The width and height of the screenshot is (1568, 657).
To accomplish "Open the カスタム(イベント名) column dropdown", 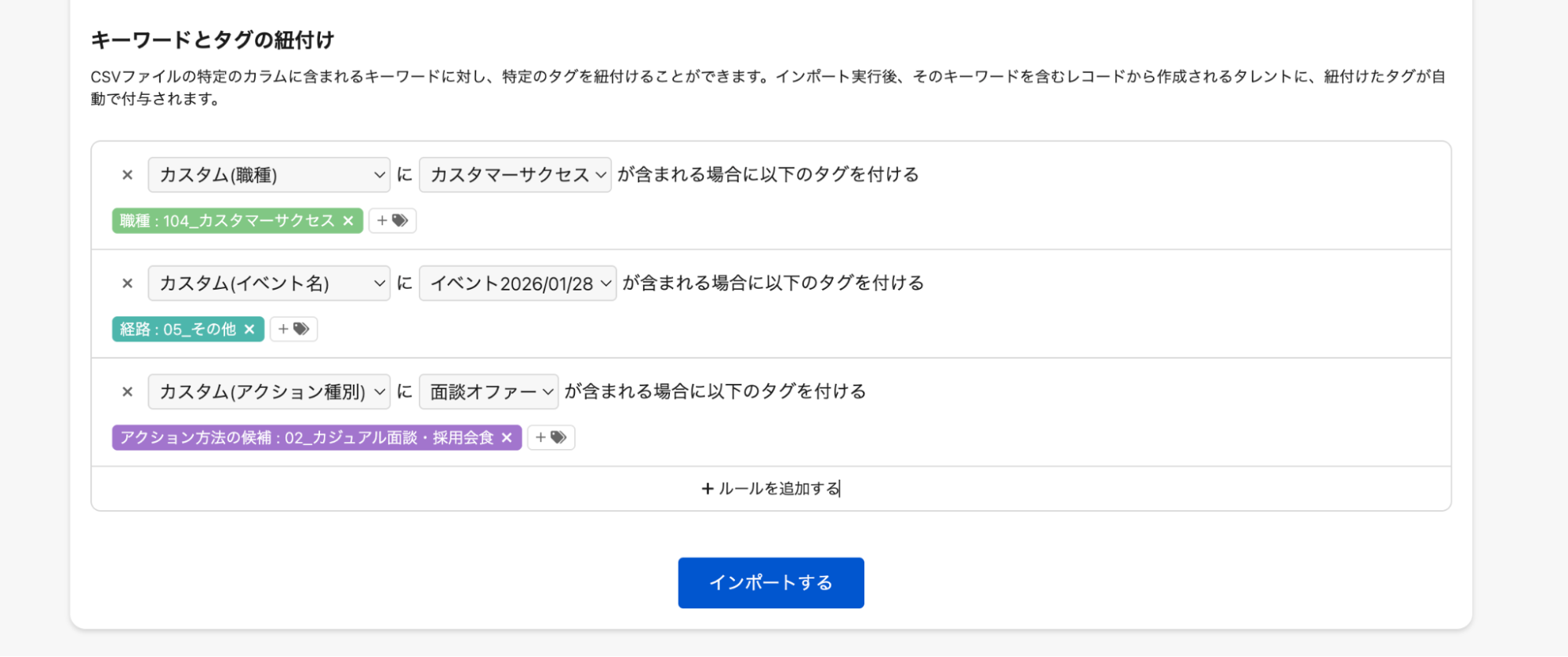I will coord(268,283).
